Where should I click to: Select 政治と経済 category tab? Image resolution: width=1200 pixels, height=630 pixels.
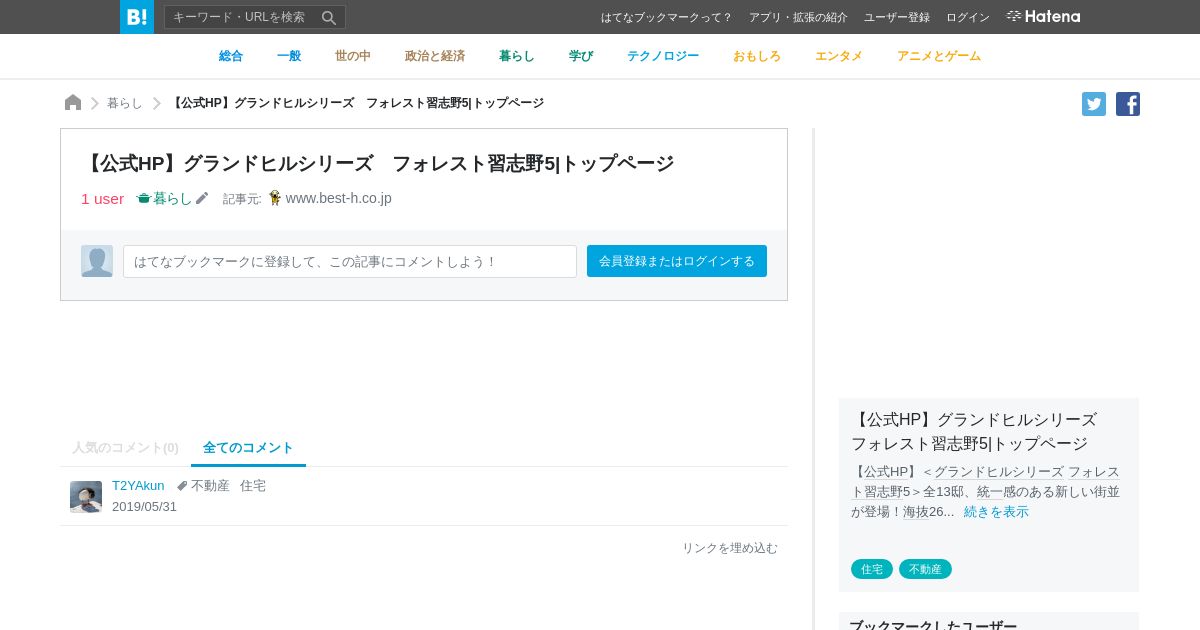click(435, 56)
